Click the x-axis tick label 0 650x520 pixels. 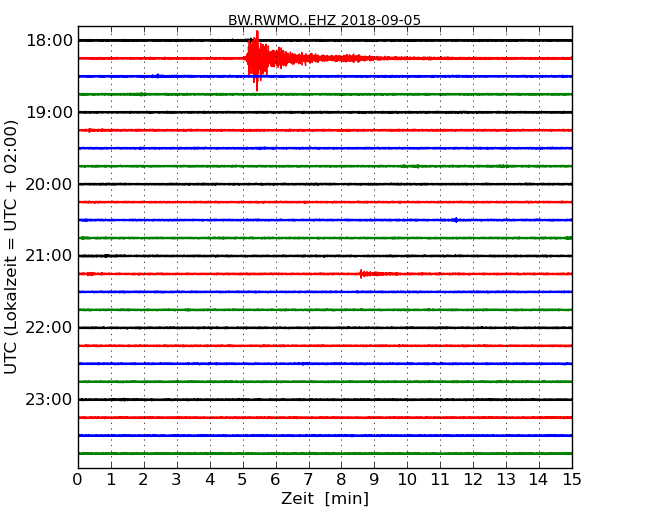(78, 479)
